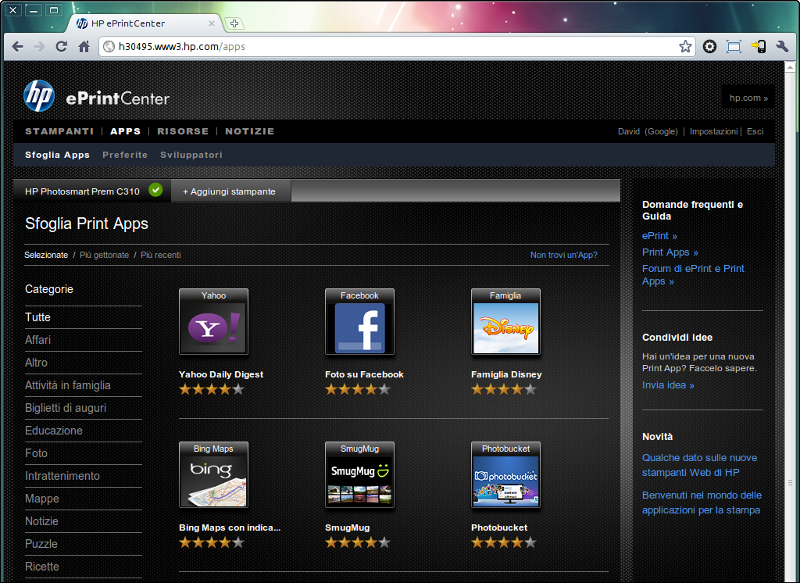Sort apps by Più recenti
800x583 pixels.
tap(161, 255)
